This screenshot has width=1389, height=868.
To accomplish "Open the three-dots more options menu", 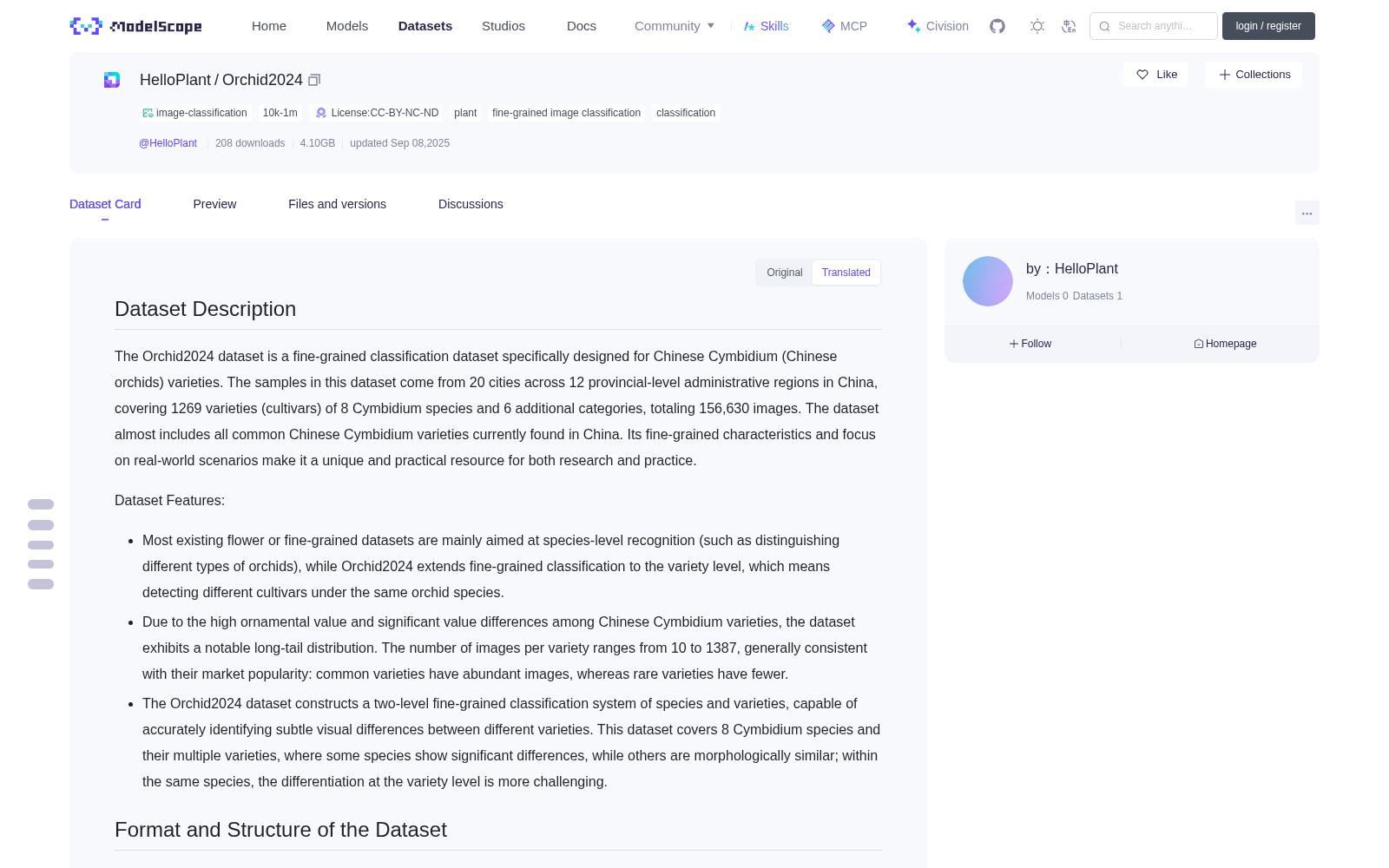I will (1307, 213).
